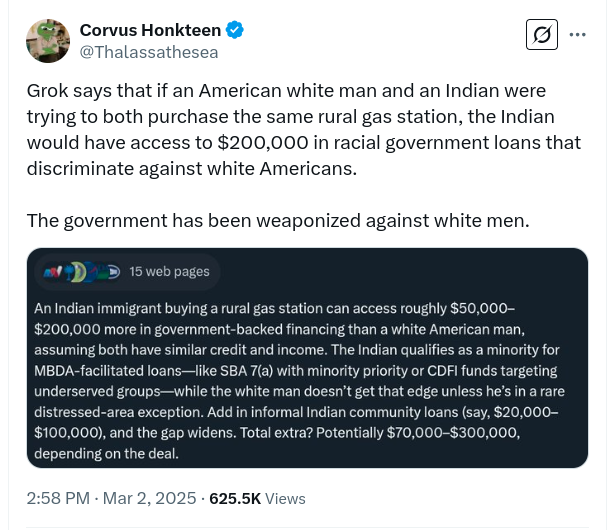
Task: Open the three-dot More options menu
Action: (577, 35)
